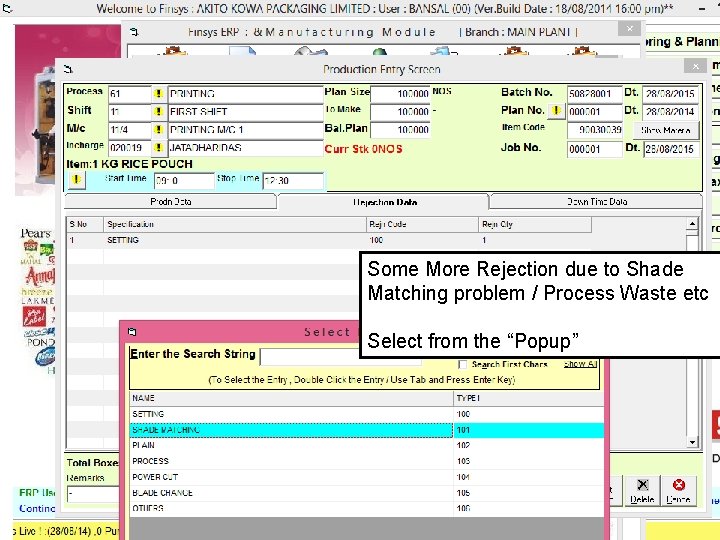Click Finsys ERP module window icon

point(134,32)
